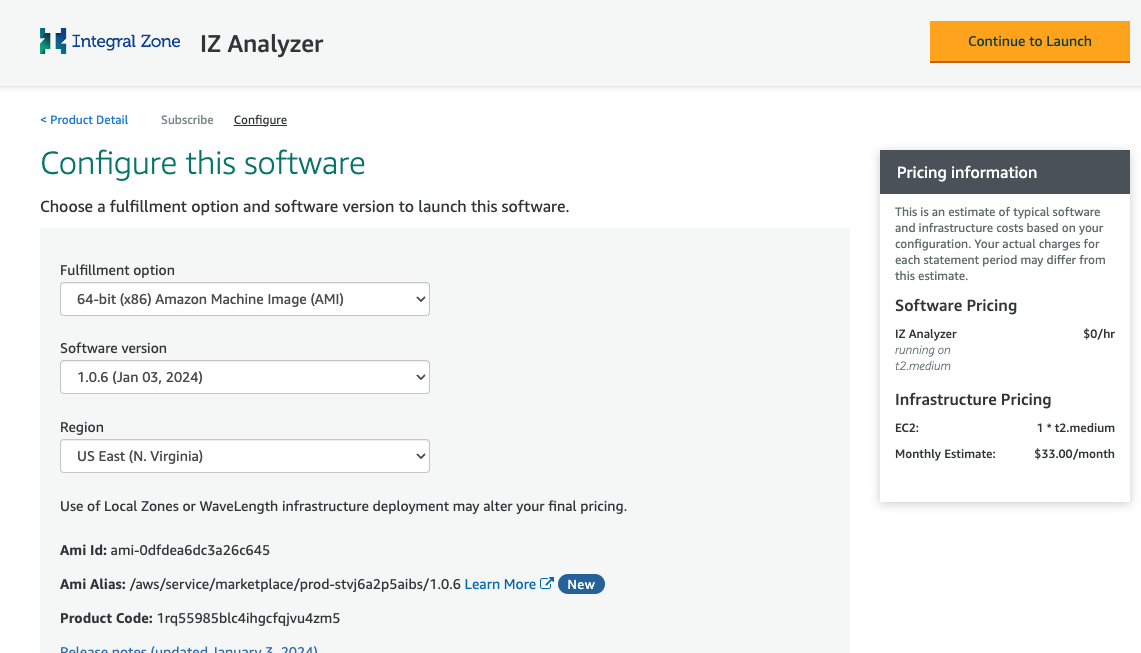Click the Fulfillment option label
The height and width of the screenshot is (653, 1141).
click(x=117, y=270)
